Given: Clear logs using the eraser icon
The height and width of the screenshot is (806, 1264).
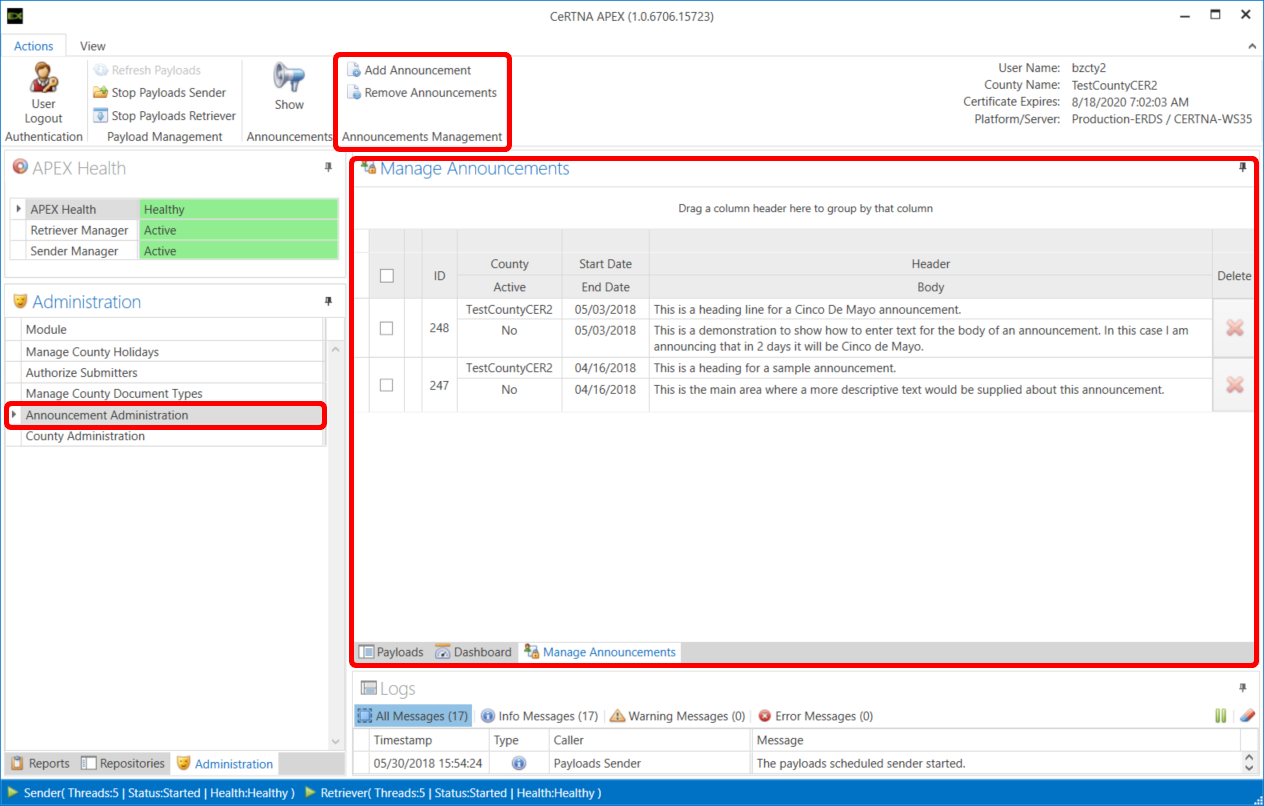Looking at the screenshot, I should [x=1246, y=716].
